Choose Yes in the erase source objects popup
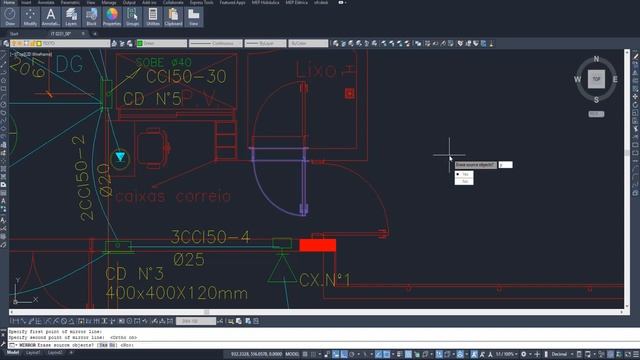640x360 pixels. click(x=464, y=174)
